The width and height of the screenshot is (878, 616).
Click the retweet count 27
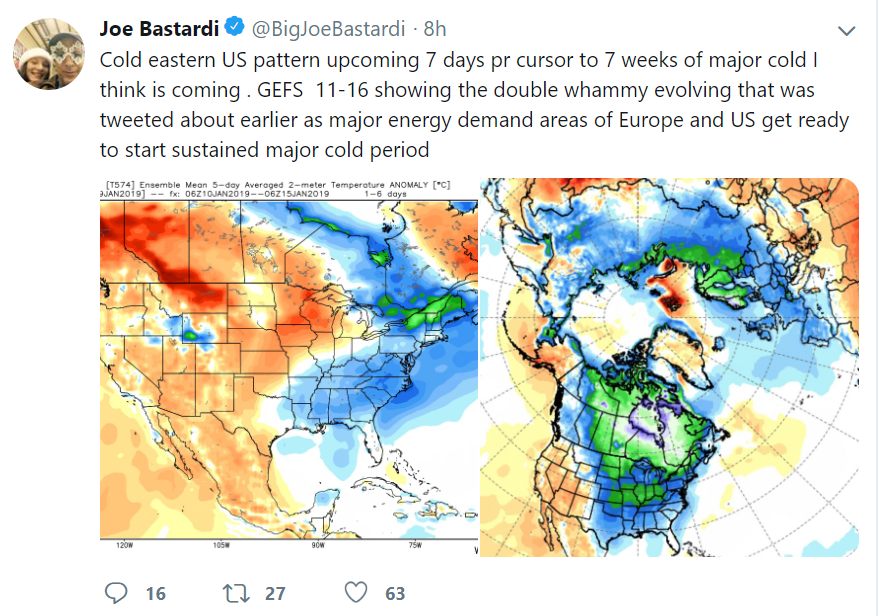pos(275,594)
